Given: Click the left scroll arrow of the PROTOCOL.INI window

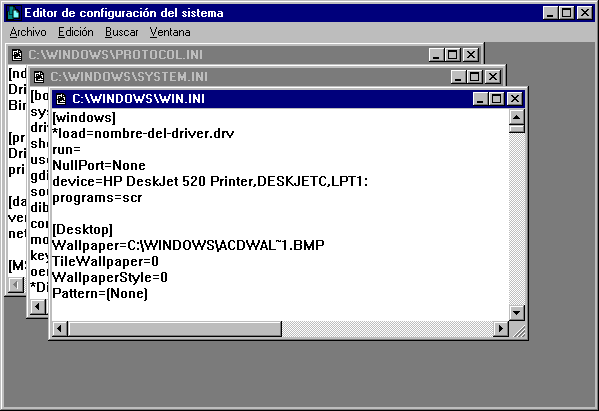Looking at the screenshot, I should click(16, 285).
